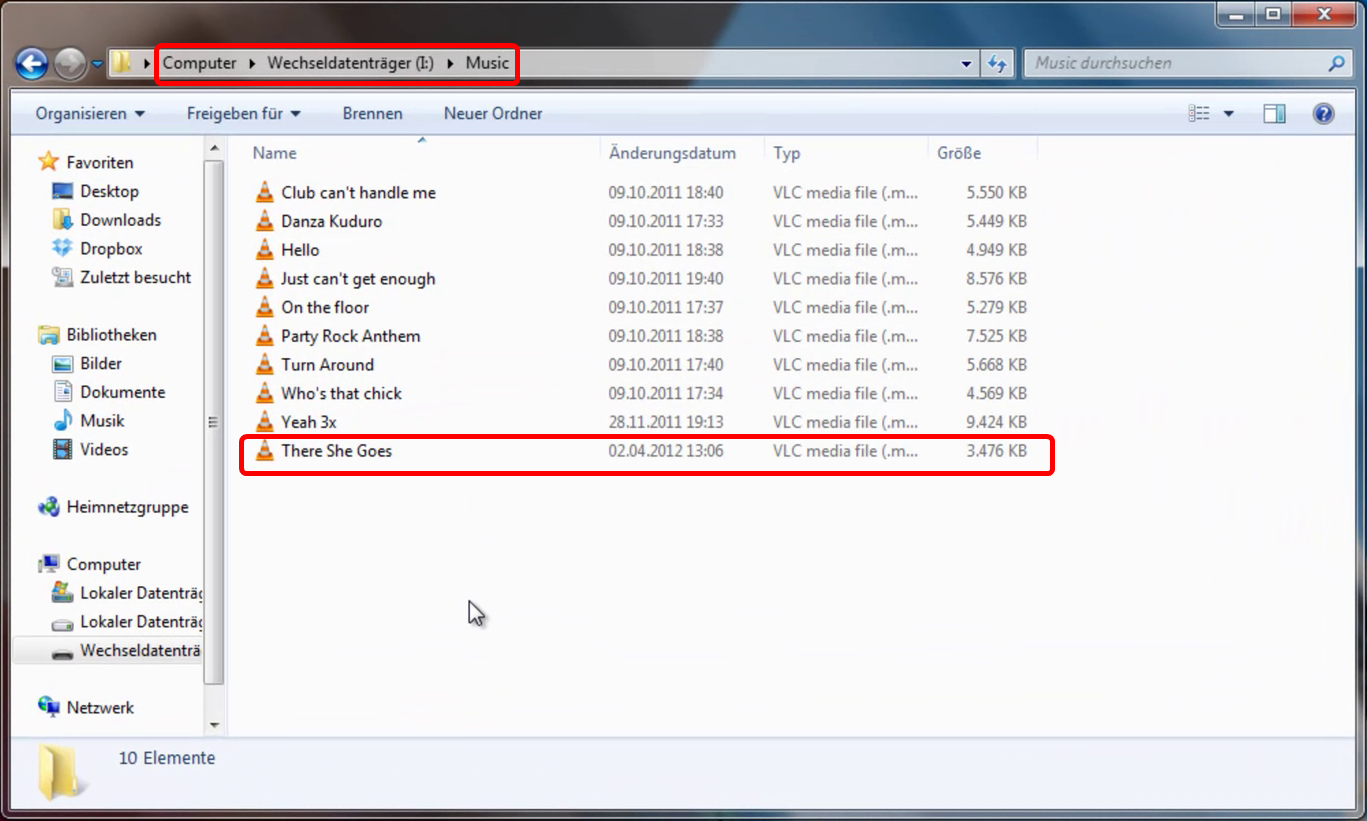Screen dimensions: 1367x821
Task: Click the blue Back navigation arrow
Action: point(32,64)
